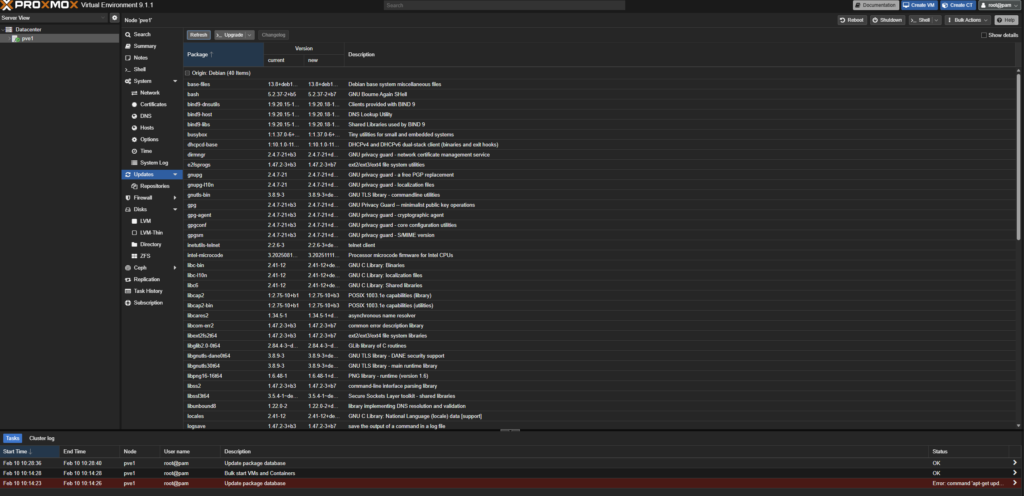Switch to the Cluster log tab

pos(42,439)
